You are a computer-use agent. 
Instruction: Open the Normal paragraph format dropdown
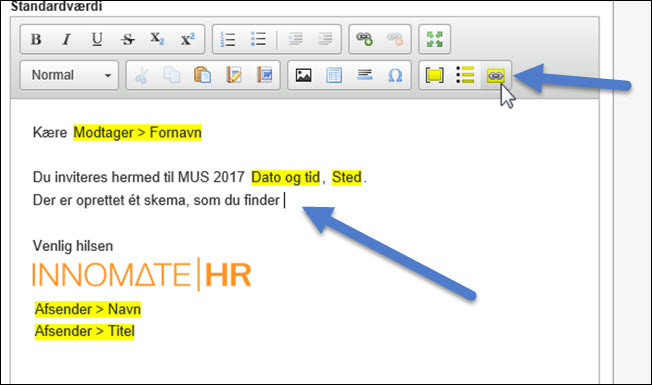point(69,75)
